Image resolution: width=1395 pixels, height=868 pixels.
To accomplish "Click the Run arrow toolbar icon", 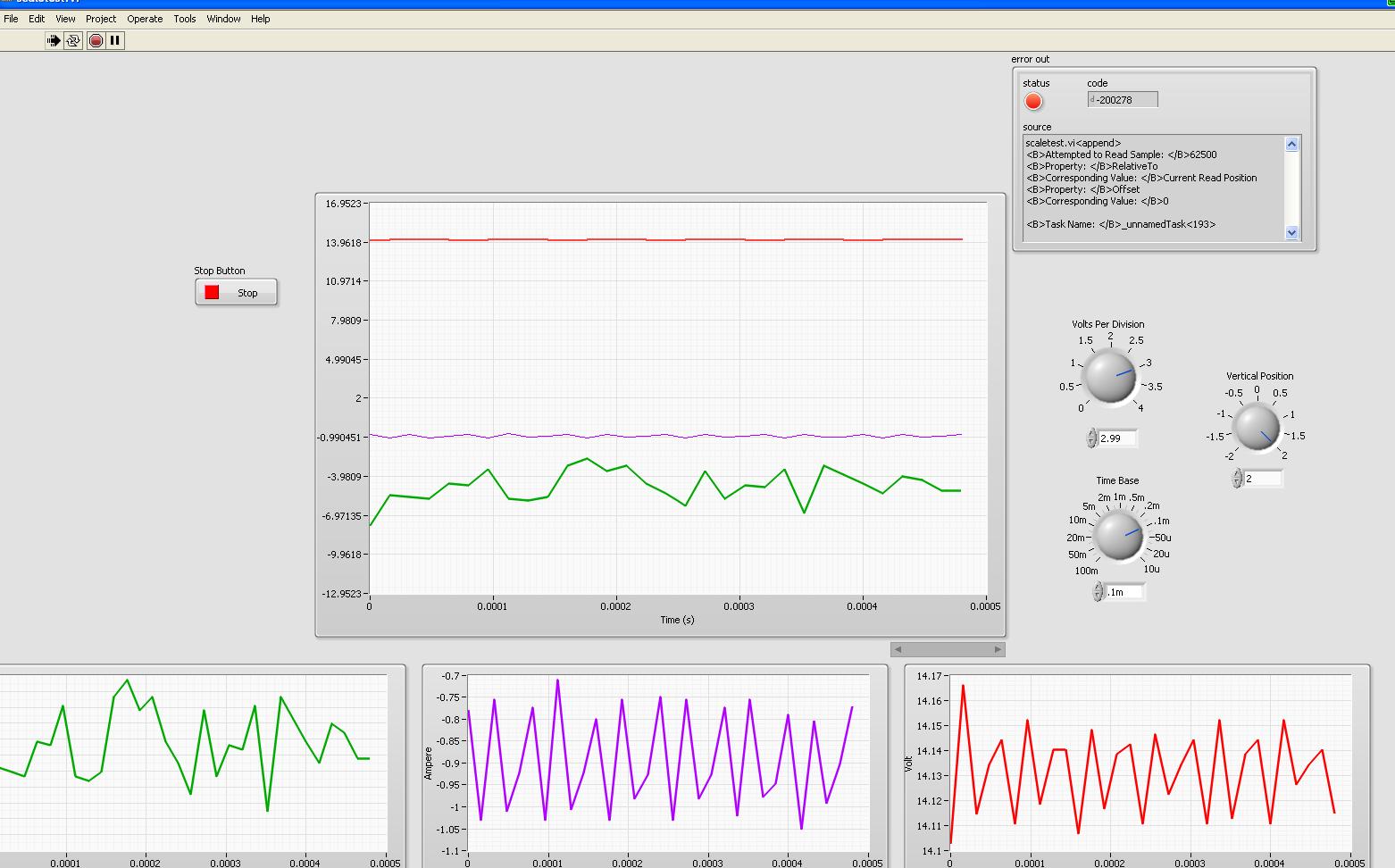I will point(54,40).
